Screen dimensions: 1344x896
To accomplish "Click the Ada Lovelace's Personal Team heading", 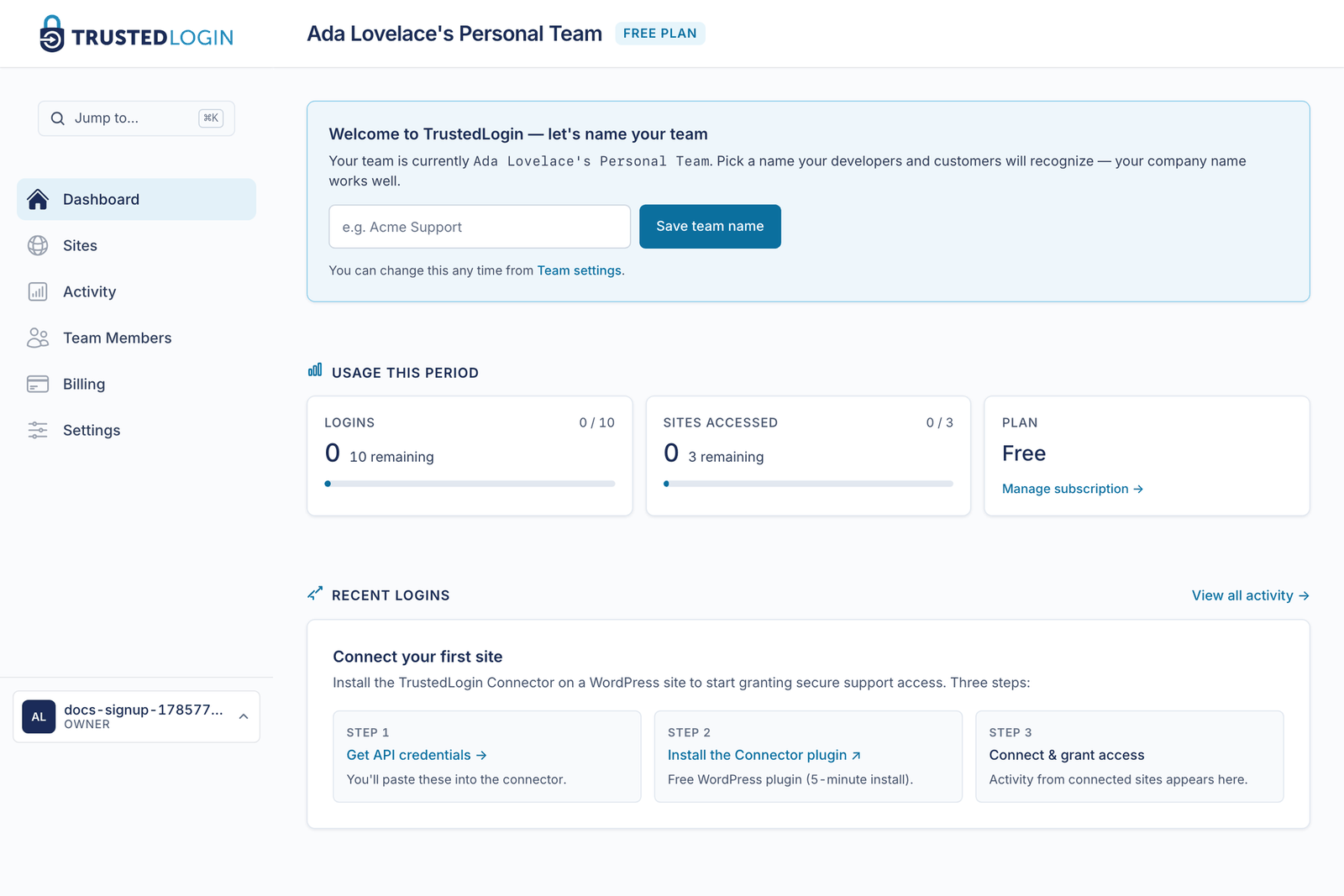I will click(454, 34).
